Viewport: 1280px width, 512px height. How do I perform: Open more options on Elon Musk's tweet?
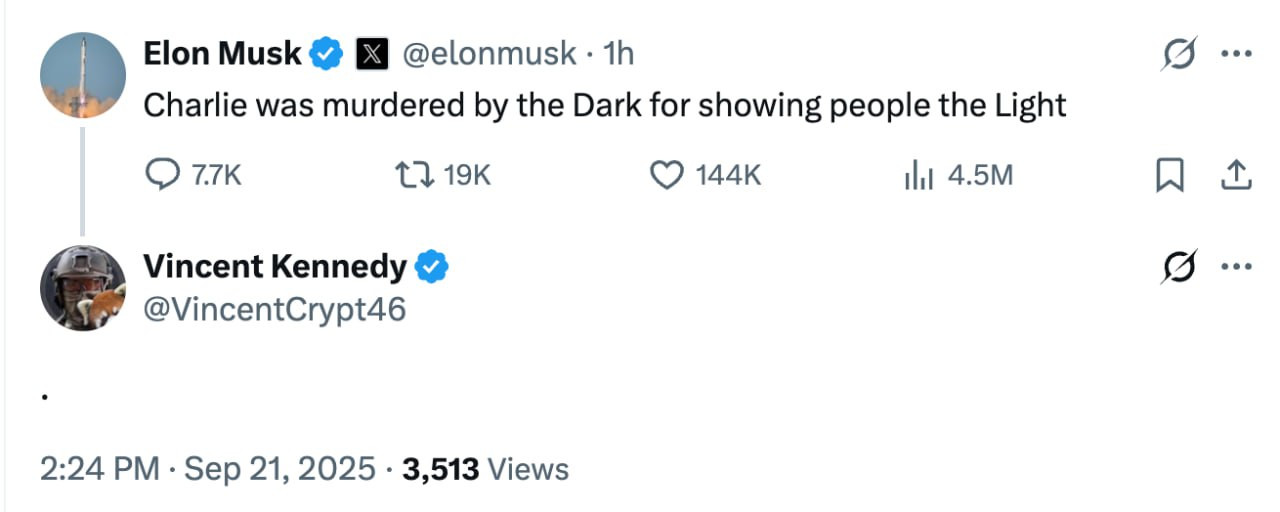[x=1236, y=55]
